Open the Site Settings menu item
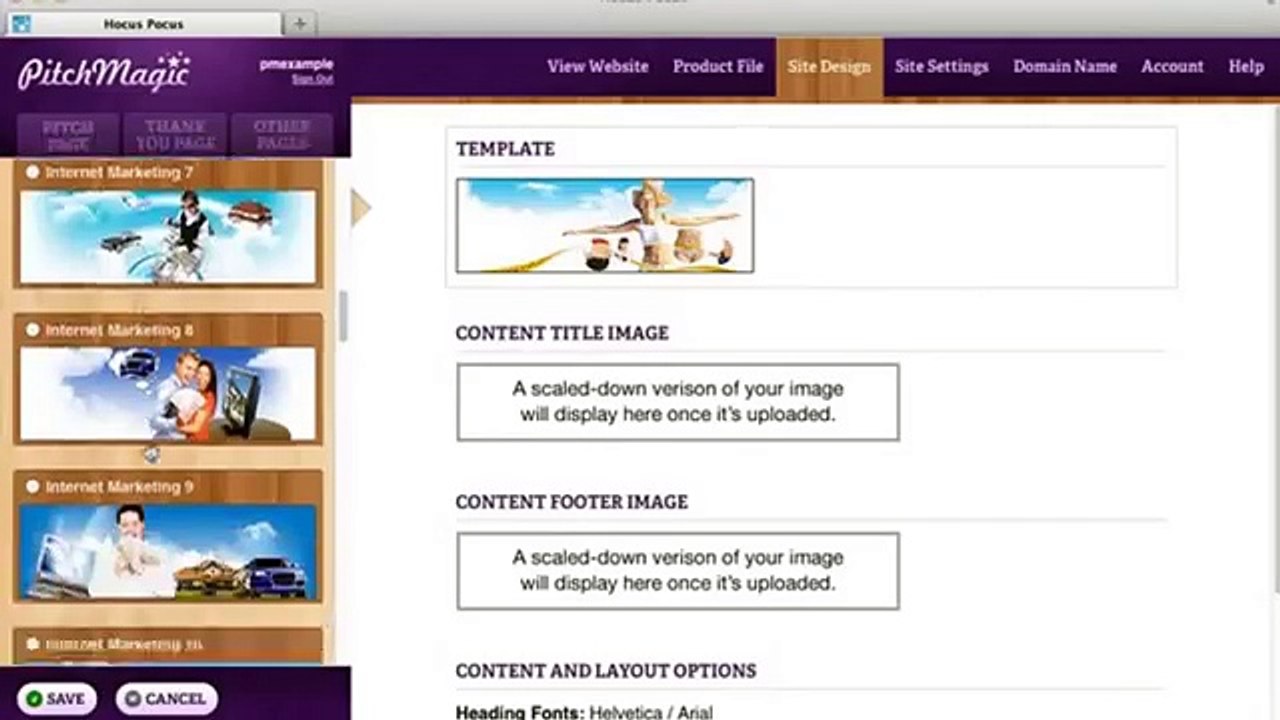The image size is (1280, 720). 942,66
